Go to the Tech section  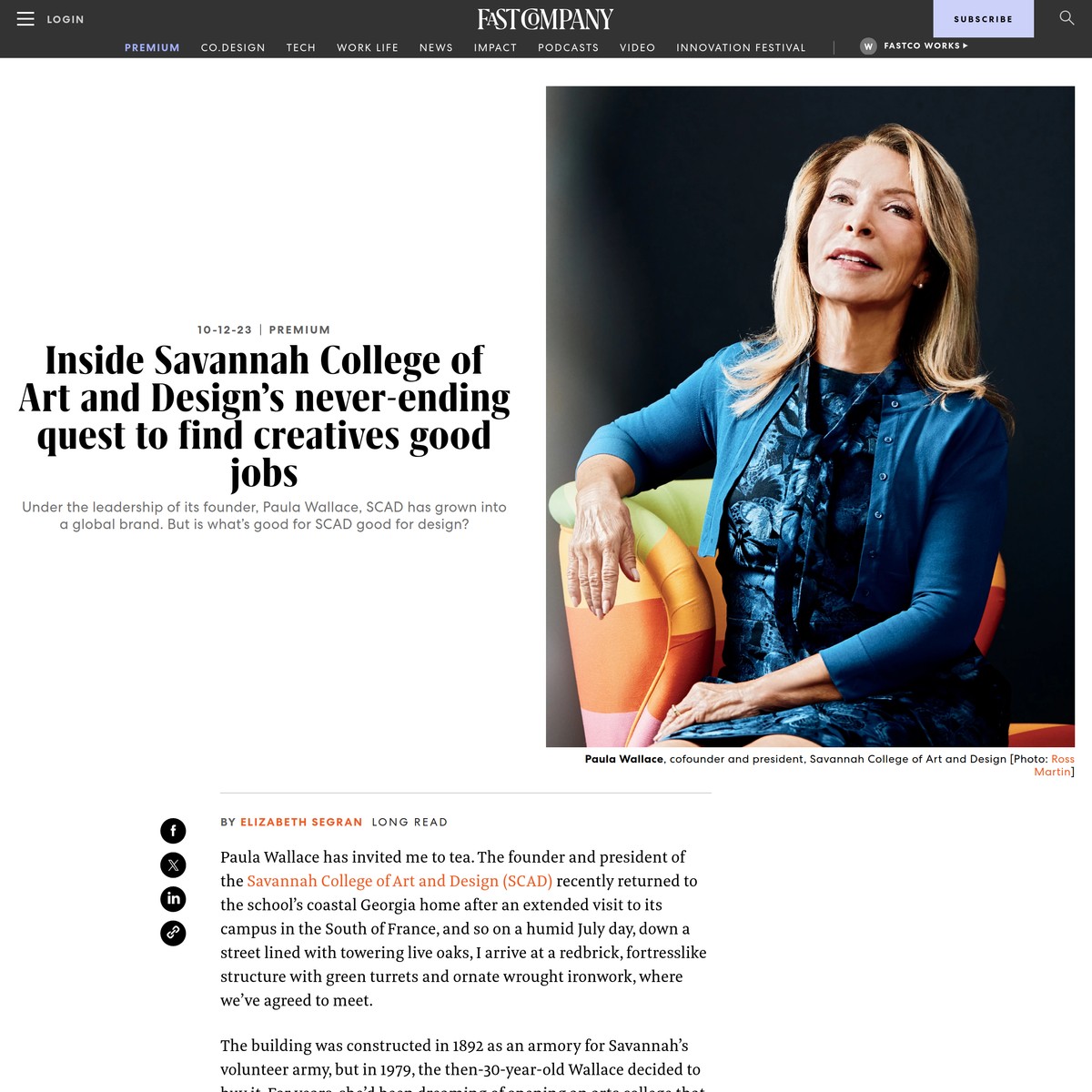301,47
